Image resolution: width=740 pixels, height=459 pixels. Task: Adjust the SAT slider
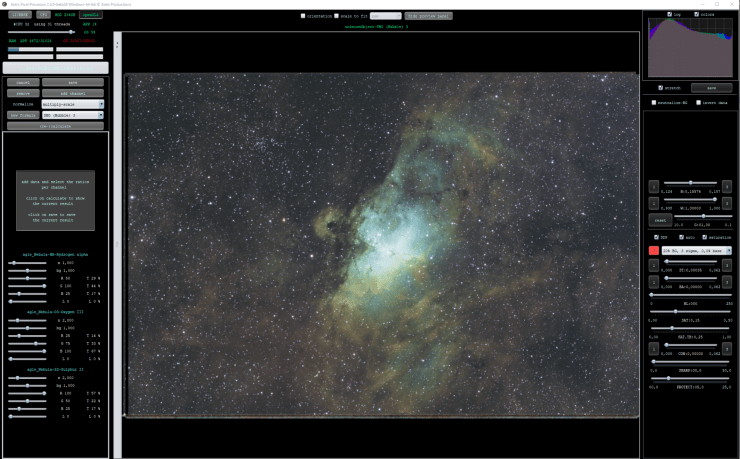tap(691, 311)
